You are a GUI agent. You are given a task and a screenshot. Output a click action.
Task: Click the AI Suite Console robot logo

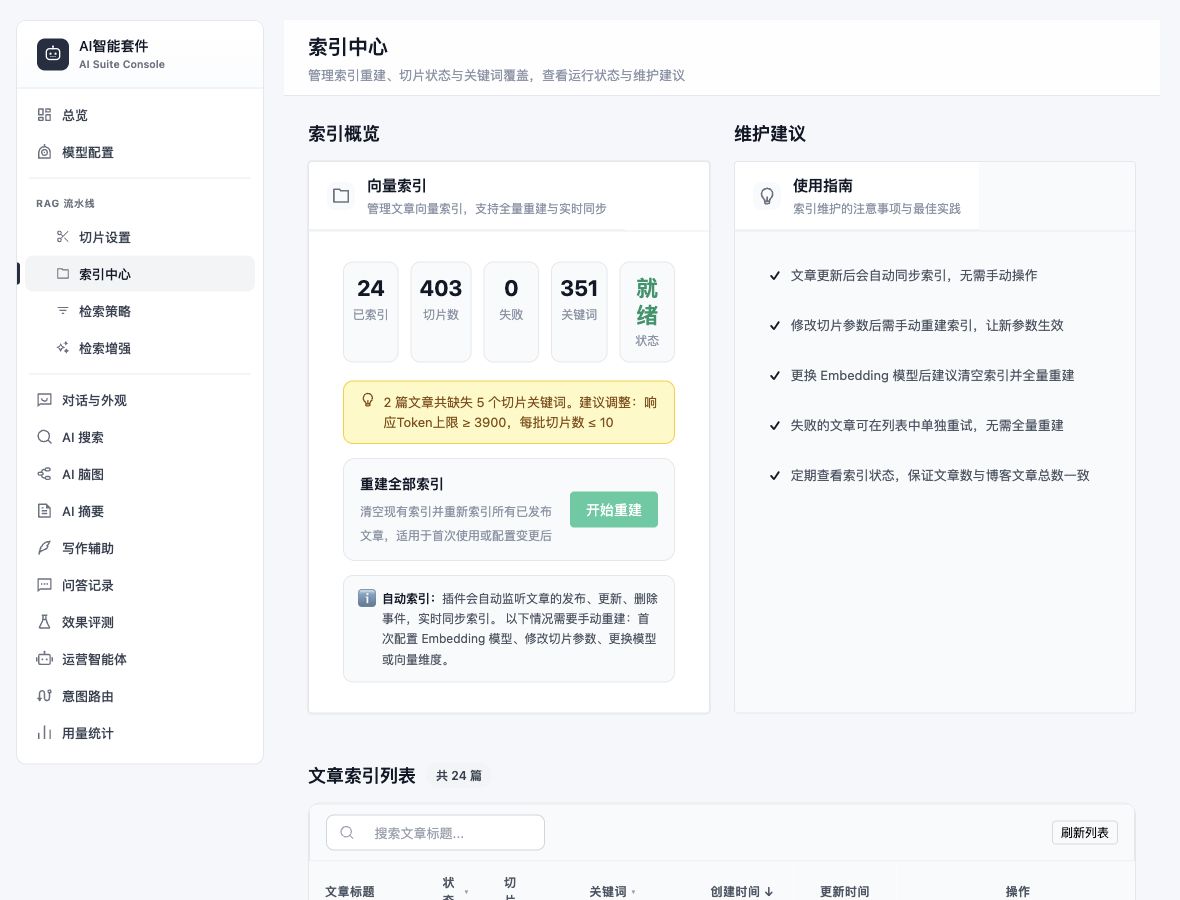(x=53, y=54)
